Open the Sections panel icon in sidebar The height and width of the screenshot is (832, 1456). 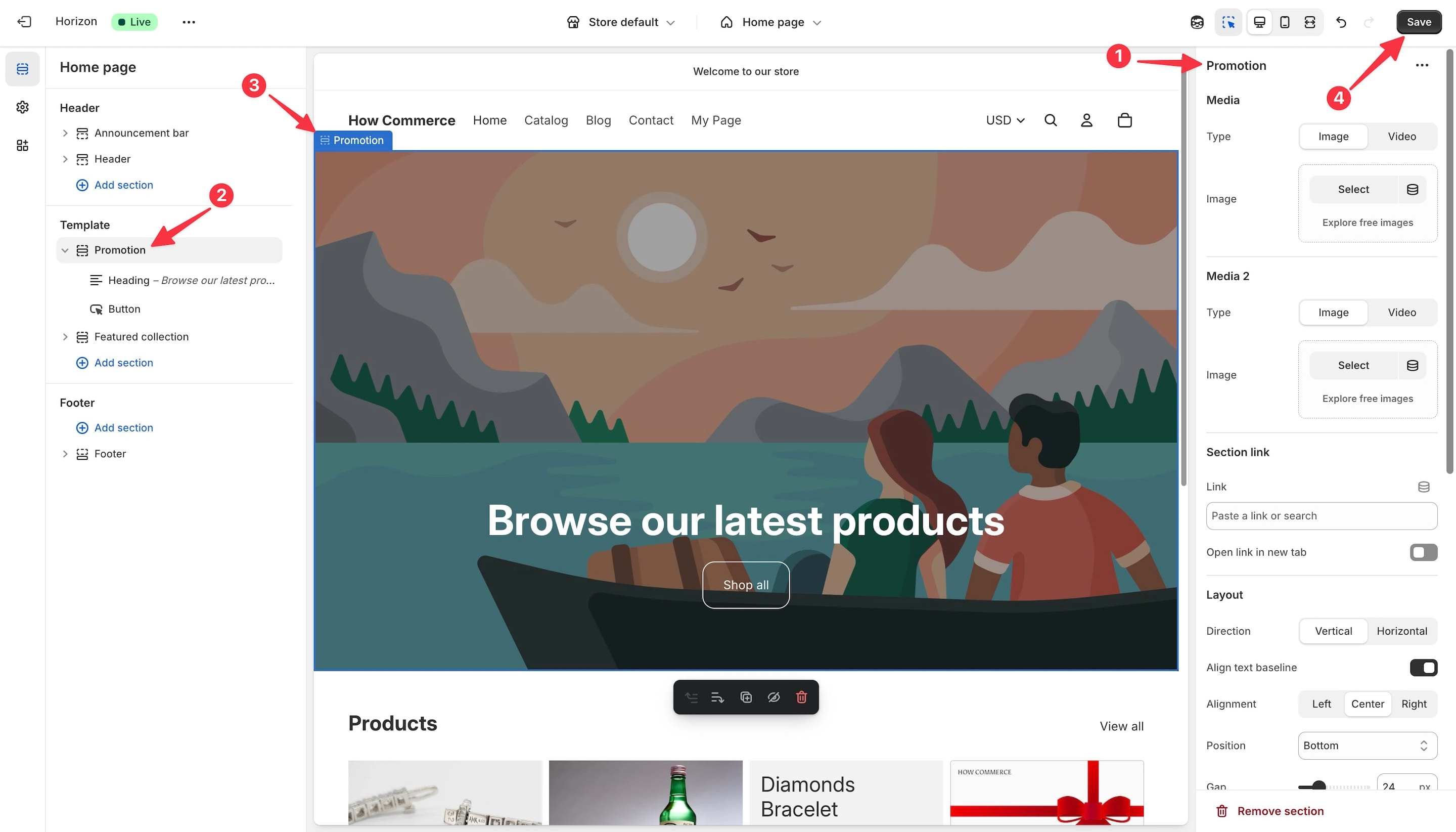(22, 69)
